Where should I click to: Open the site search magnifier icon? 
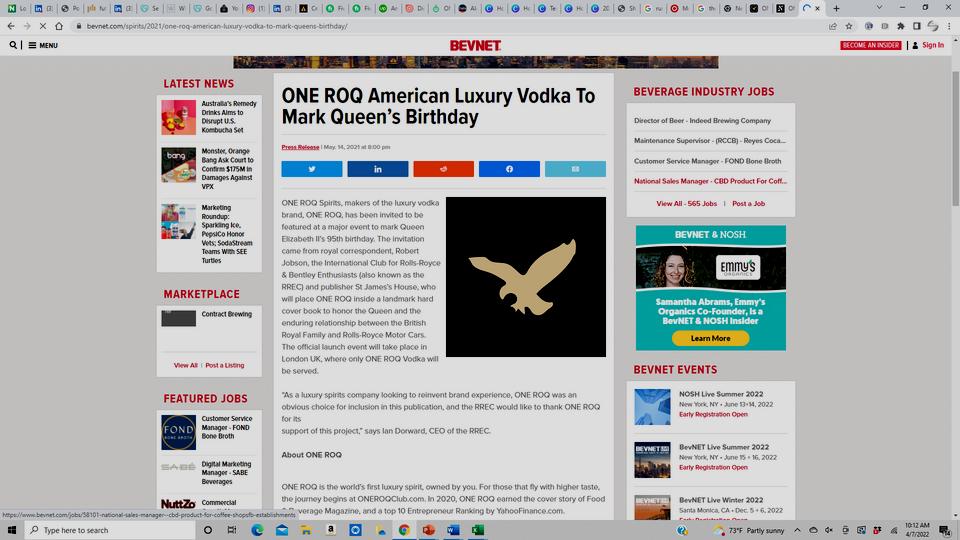(13, 45)
